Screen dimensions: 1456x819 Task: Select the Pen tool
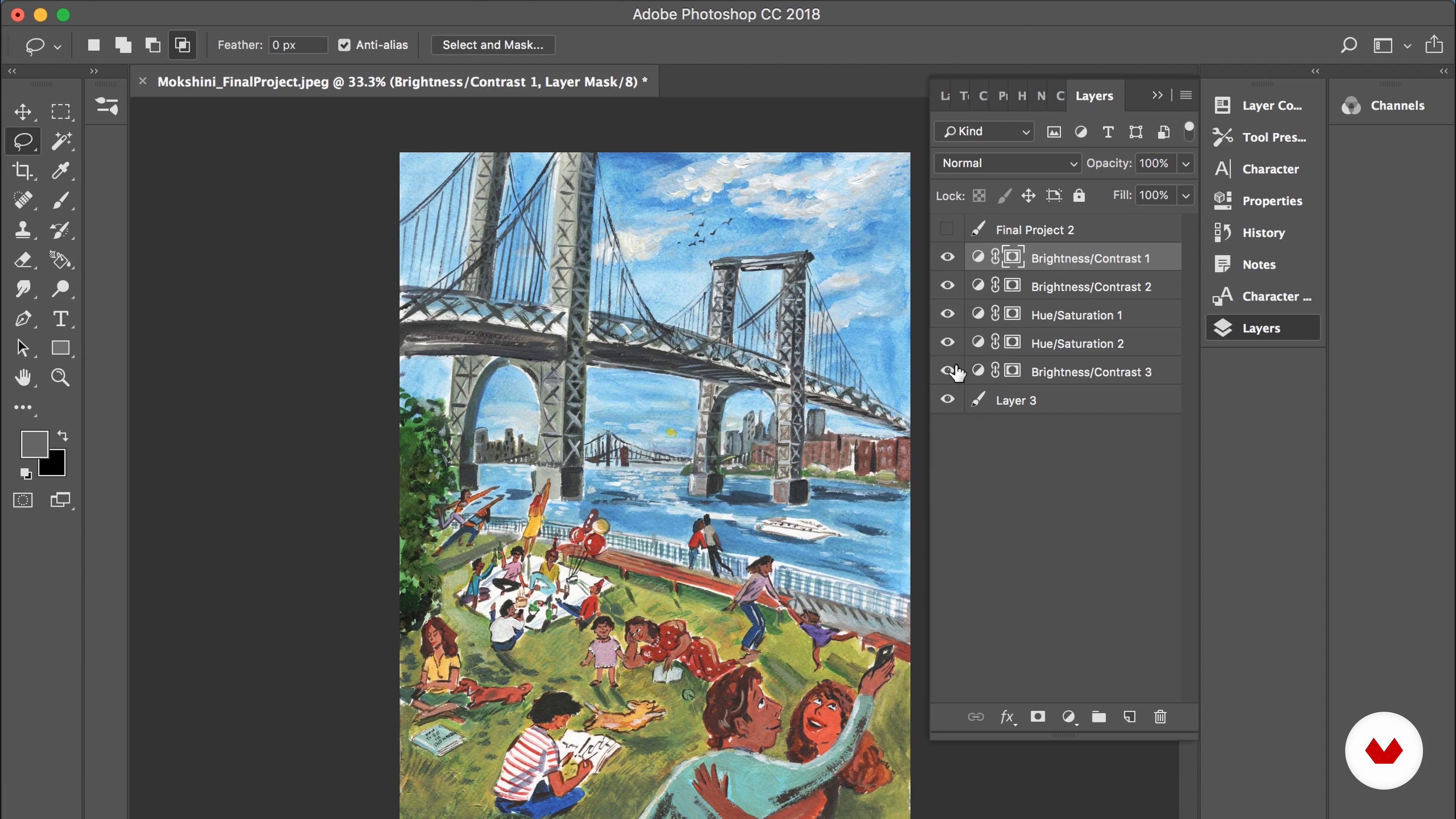click(x=23, y=318)
